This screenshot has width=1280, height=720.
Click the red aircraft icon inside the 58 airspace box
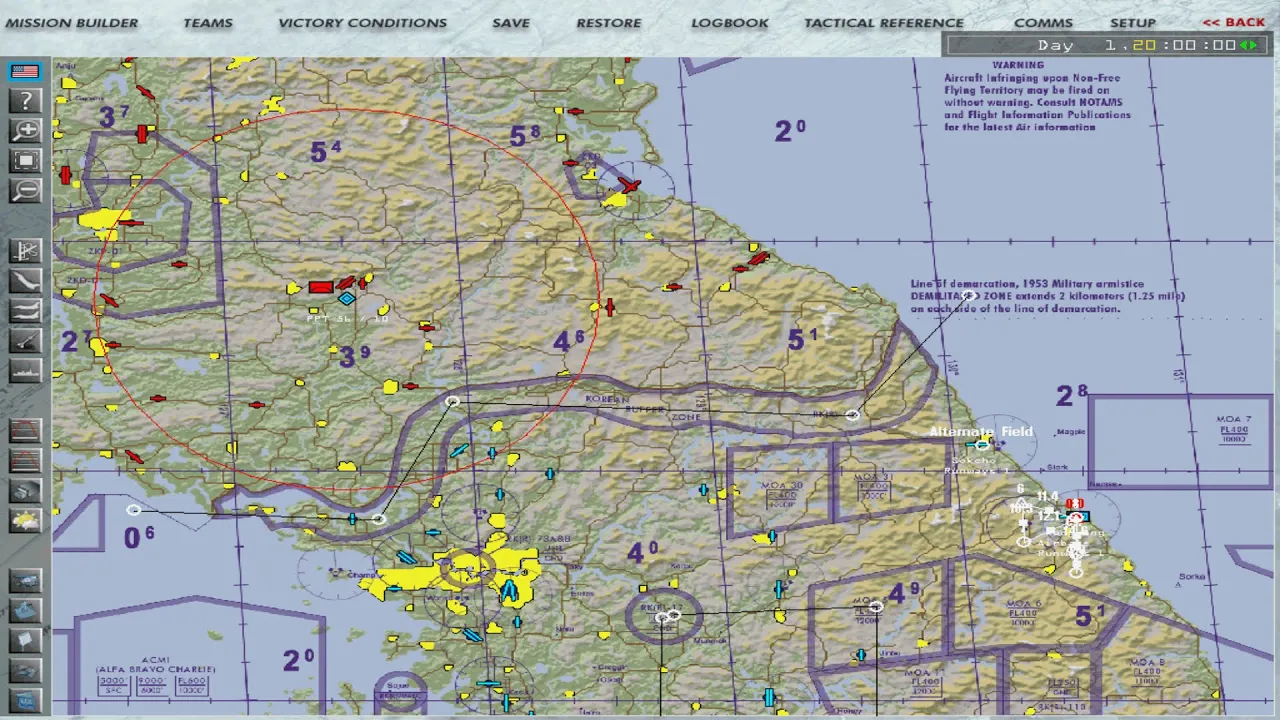point(628,185)
